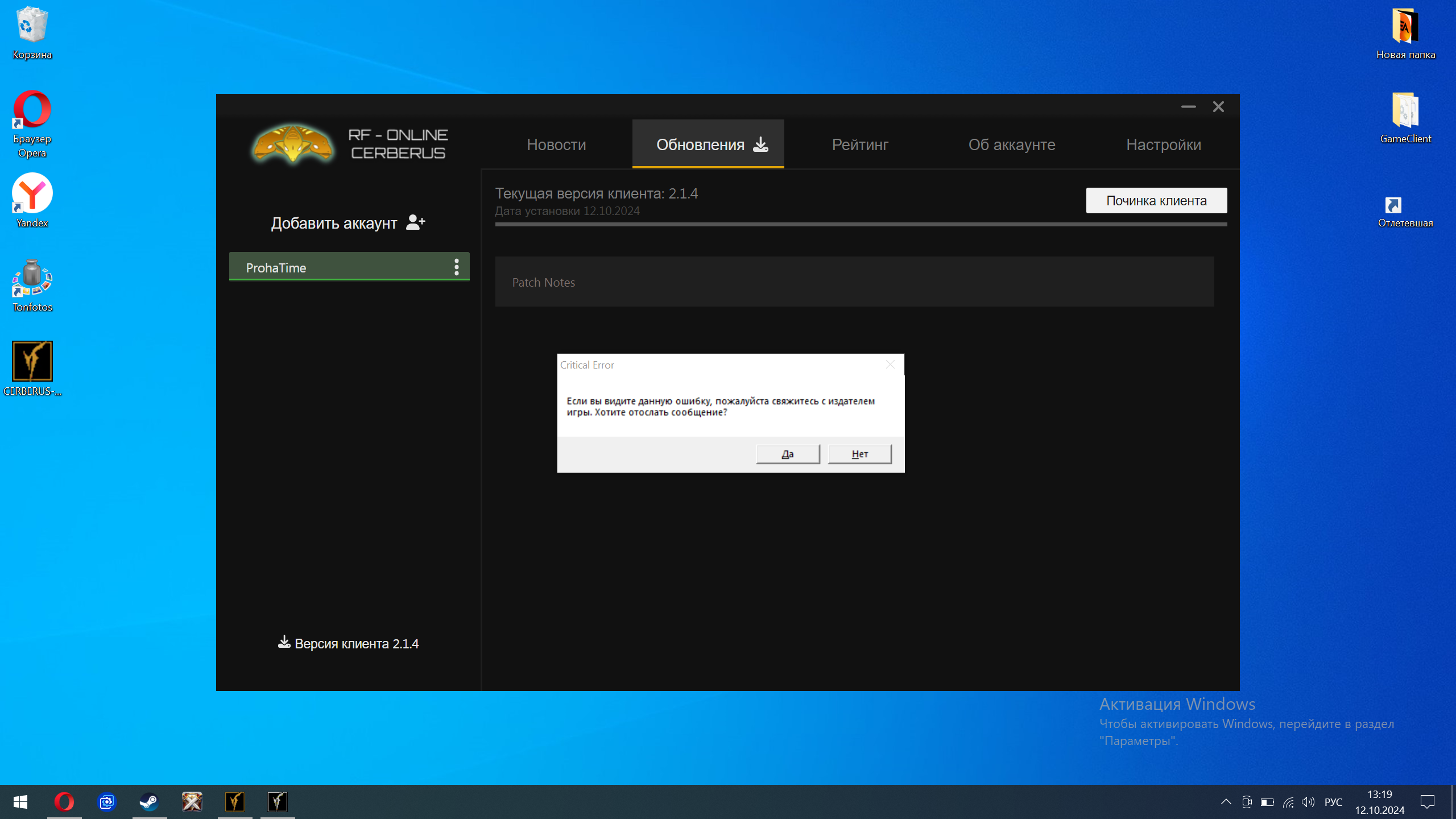Click the download icon on Обновления tab
Screen dimensions: 1456x819
760,144
